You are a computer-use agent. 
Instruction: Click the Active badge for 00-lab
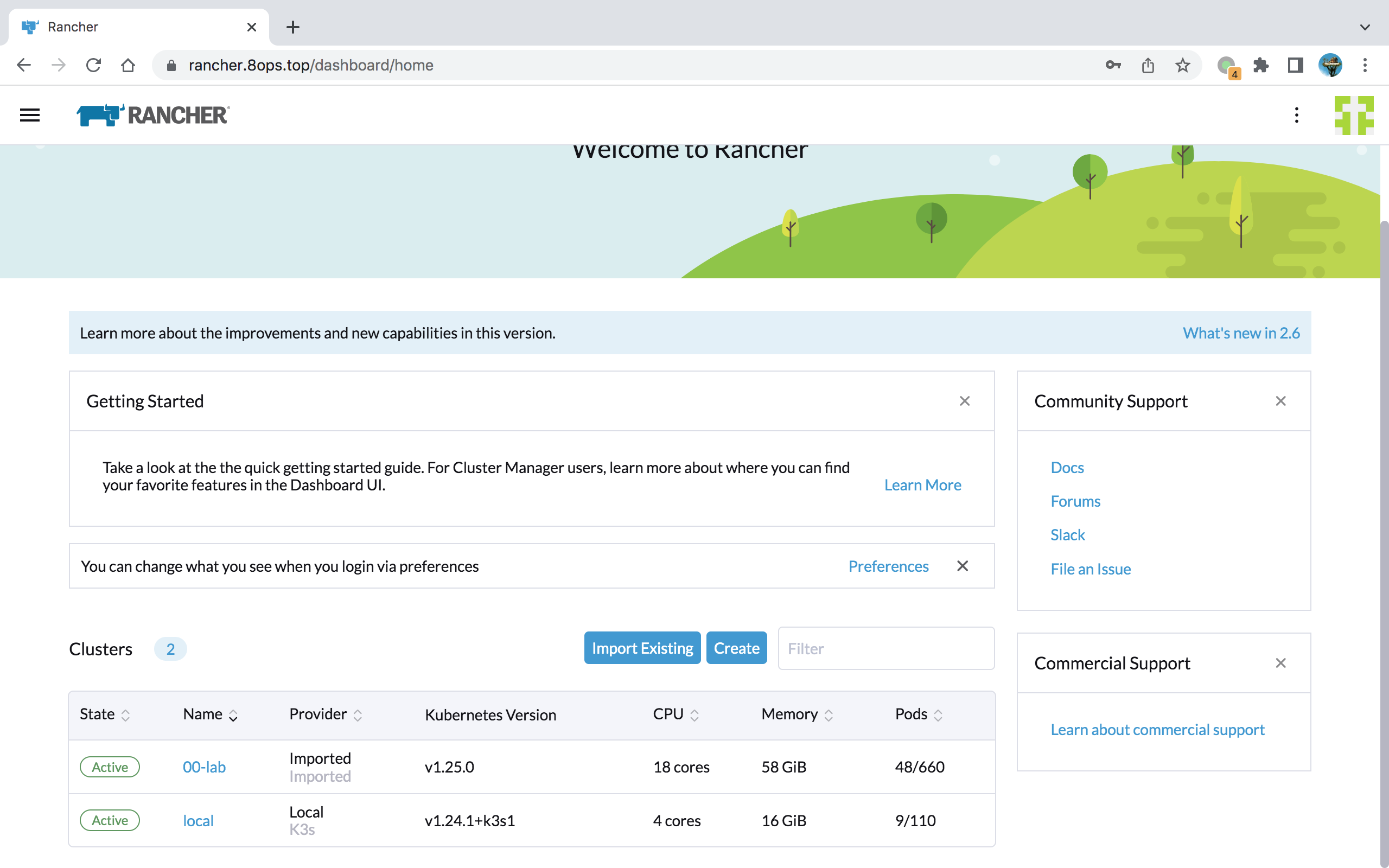[110, 767]
